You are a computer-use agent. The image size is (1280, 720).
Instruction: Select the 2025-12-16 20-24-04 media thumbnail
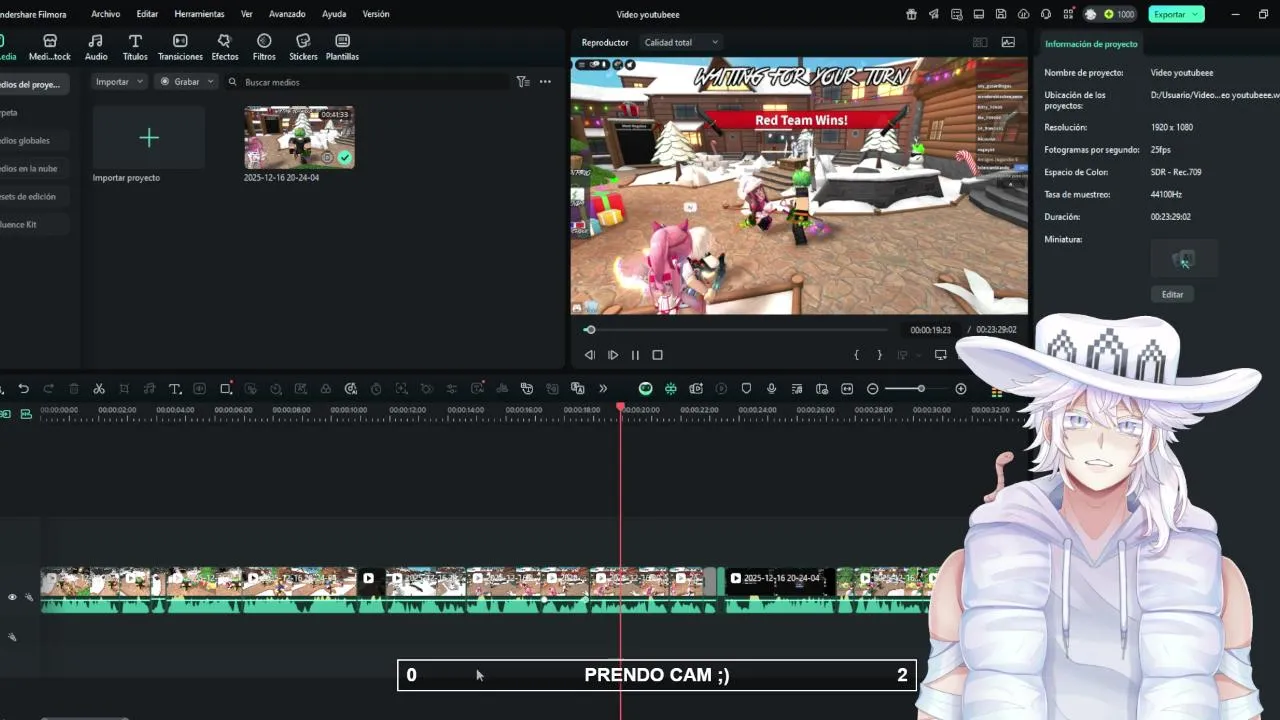click(299, 137)
